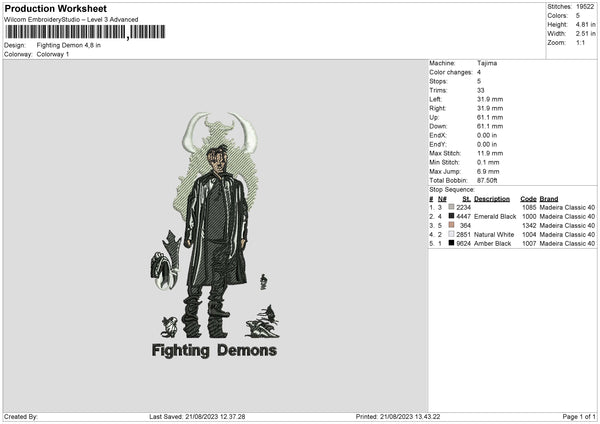Select the Width value '2.51 in'
Viewport: 600px width, 424px height.
coord(585,34)
